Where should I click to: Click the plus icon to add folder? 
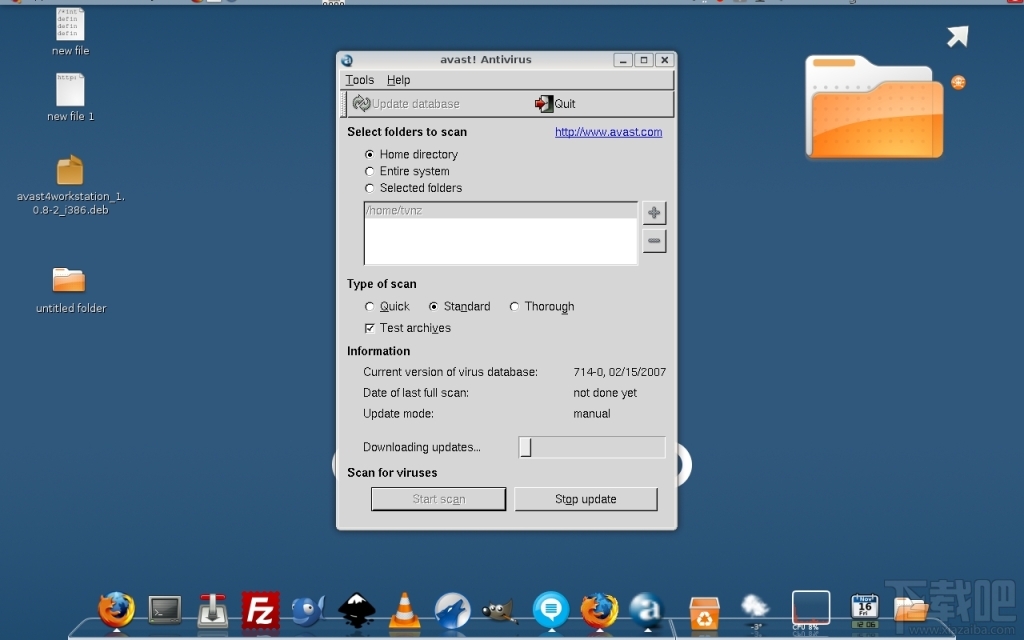[x=654, y=212]
